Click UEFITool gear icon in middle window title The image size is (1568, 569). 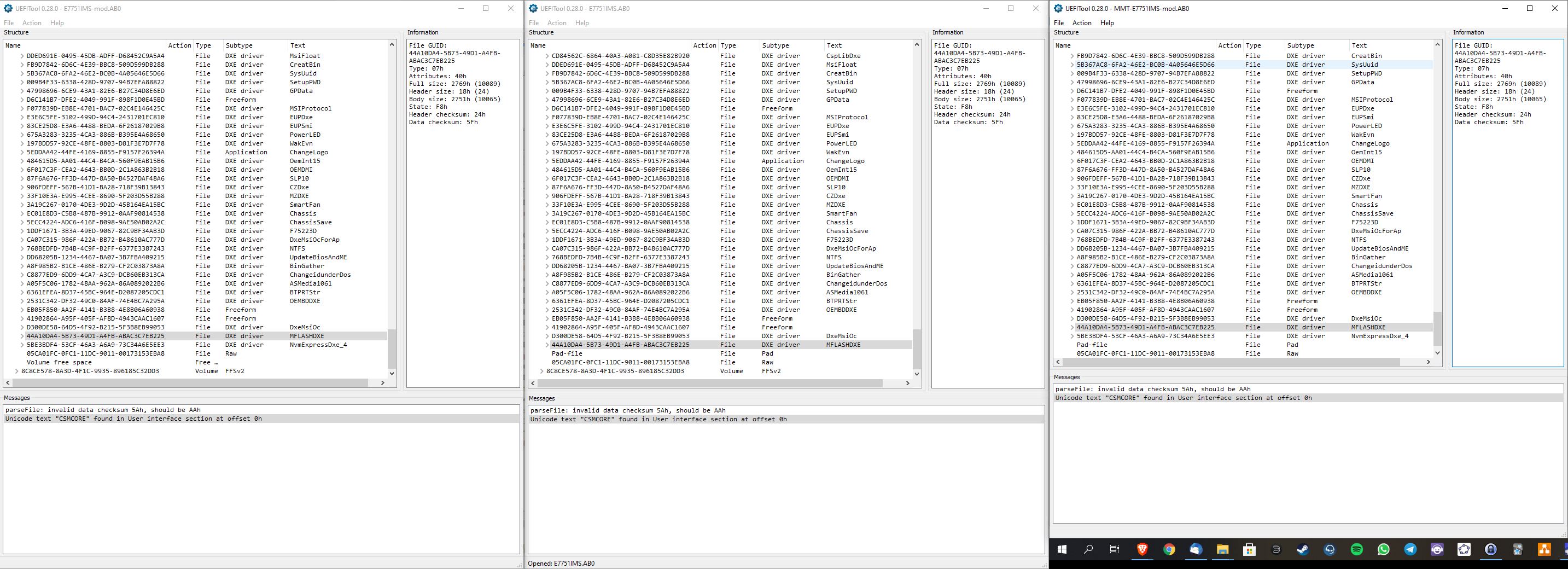pyautogui.click(x=533, y=9)
